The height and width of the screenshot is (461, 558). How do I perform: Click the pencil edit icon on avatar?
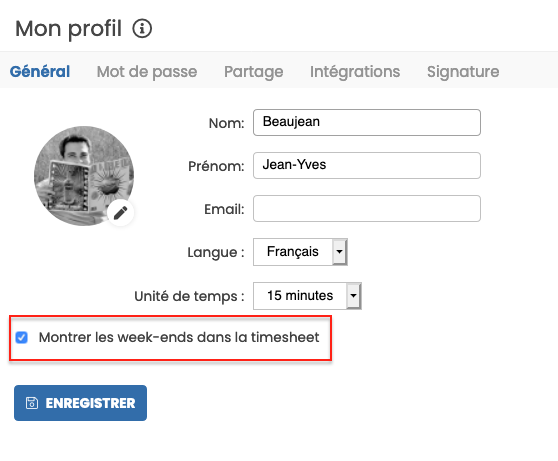tap(121, 213)
